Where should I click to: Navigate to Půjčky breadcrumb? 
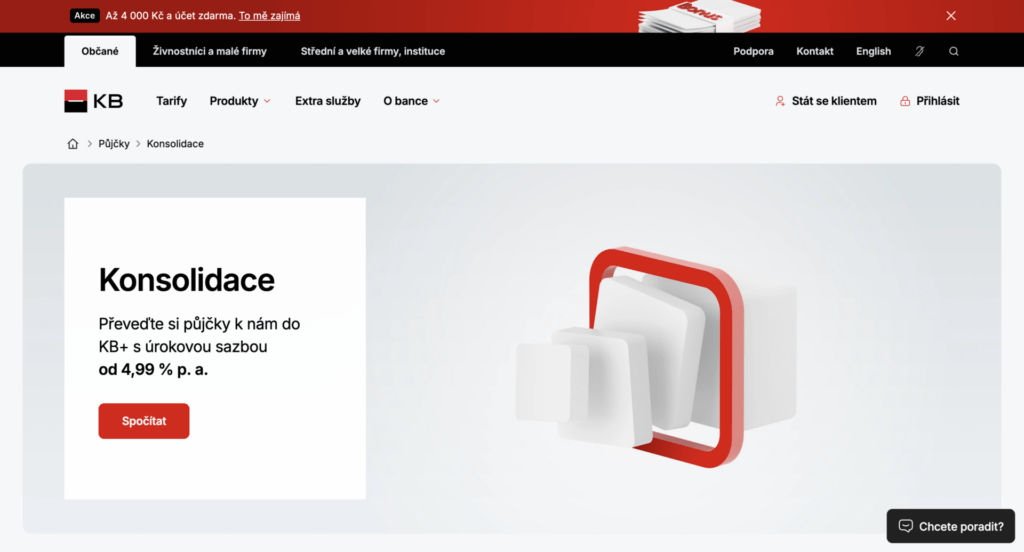(x=114, y=144)
